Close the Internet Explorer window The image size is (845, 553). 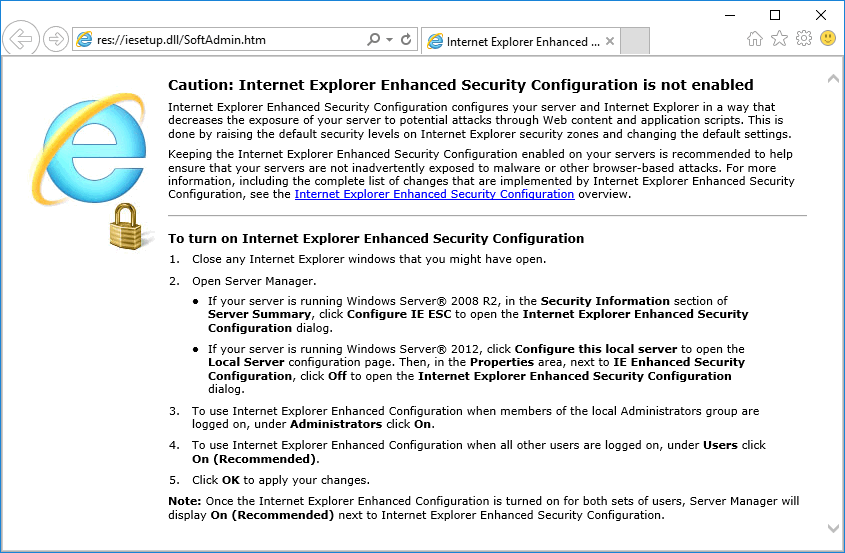pos(821,15)
